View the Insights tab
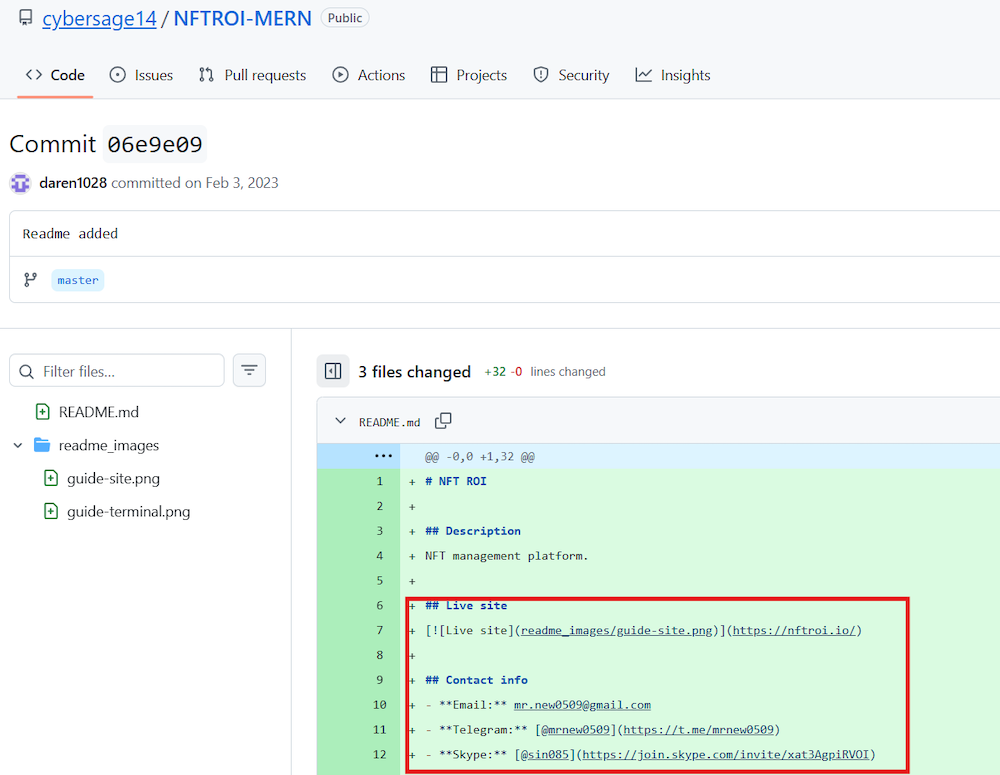 [x=673, y=75]
